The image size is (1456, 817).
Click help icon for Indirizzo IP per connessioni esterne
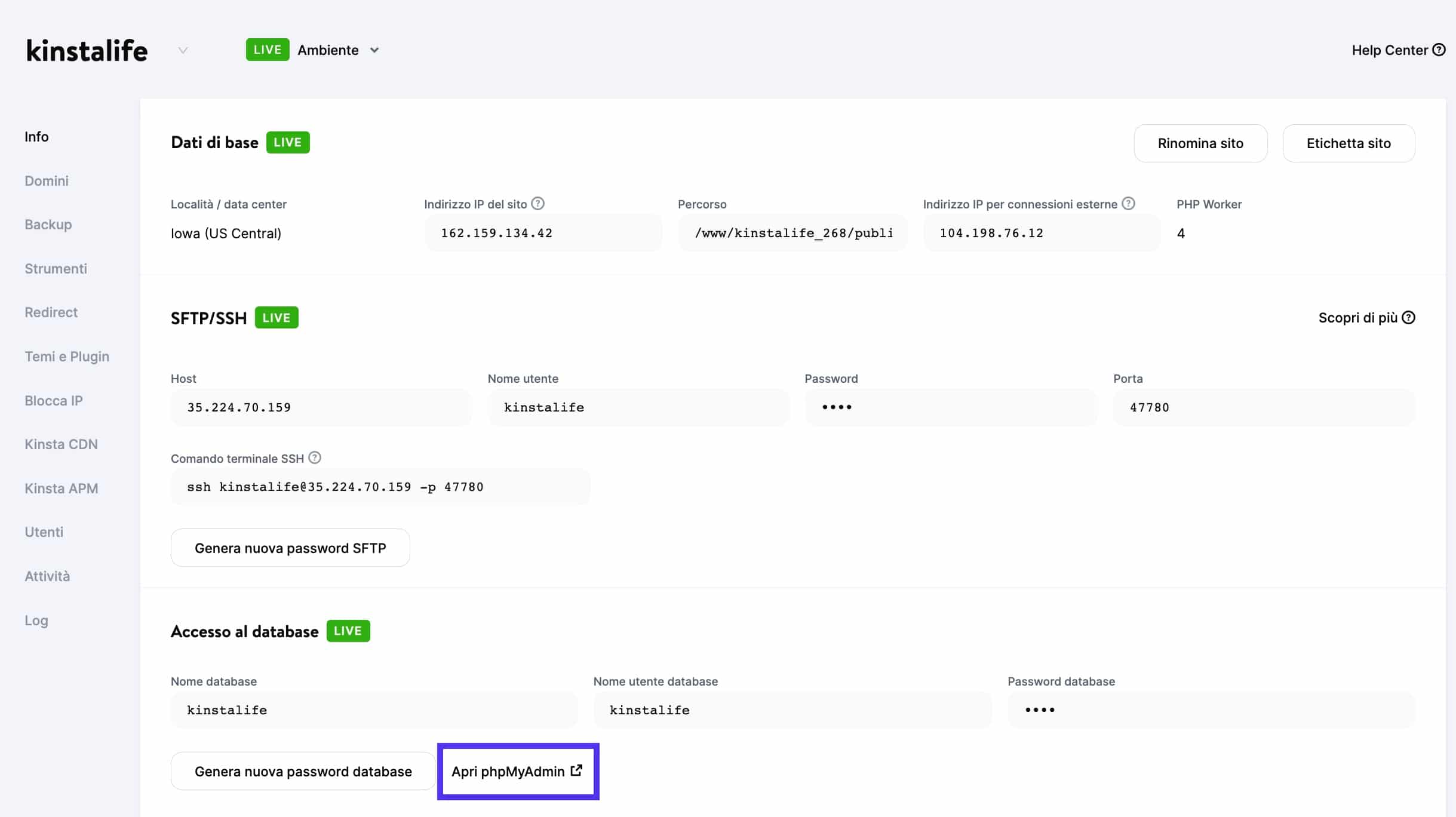pos(1129,203)
